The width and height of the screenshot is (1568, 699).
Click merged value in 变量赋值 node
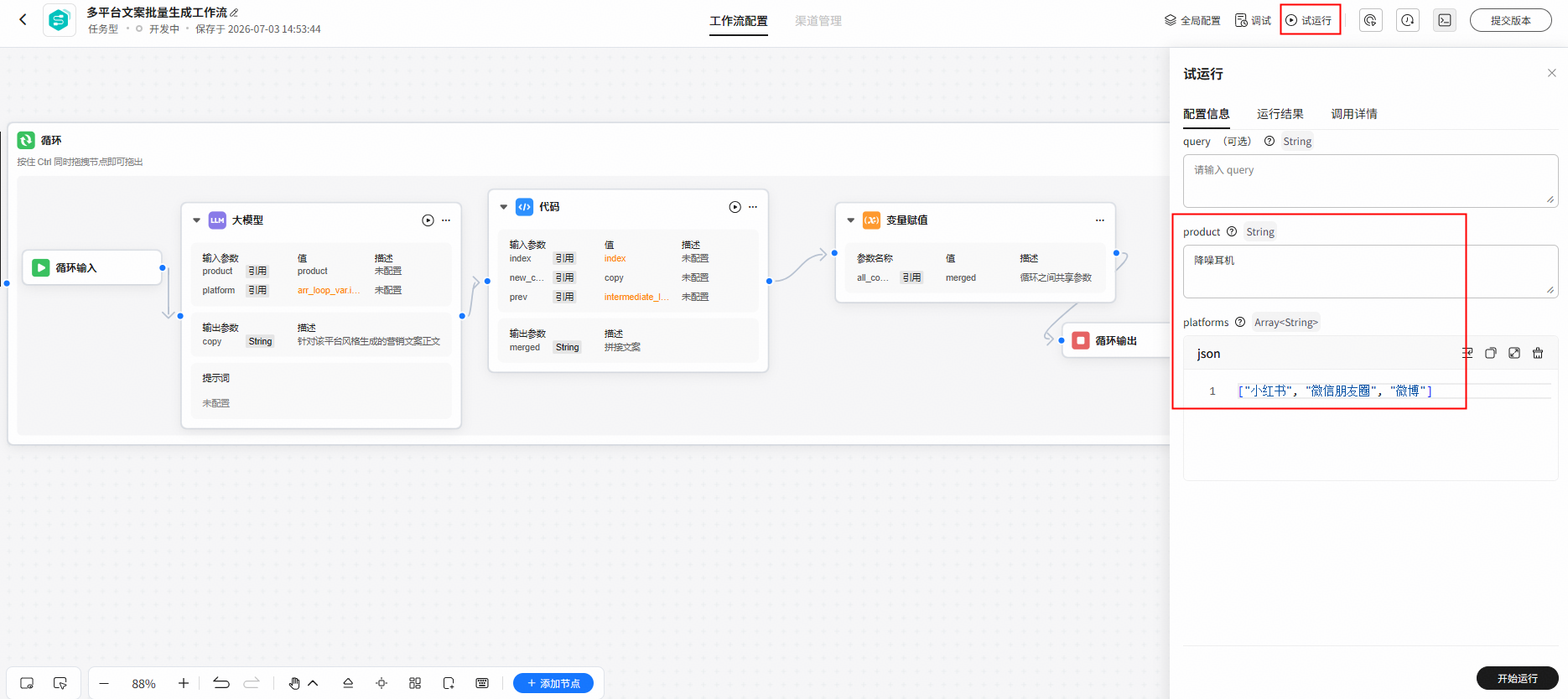point(960,277)
